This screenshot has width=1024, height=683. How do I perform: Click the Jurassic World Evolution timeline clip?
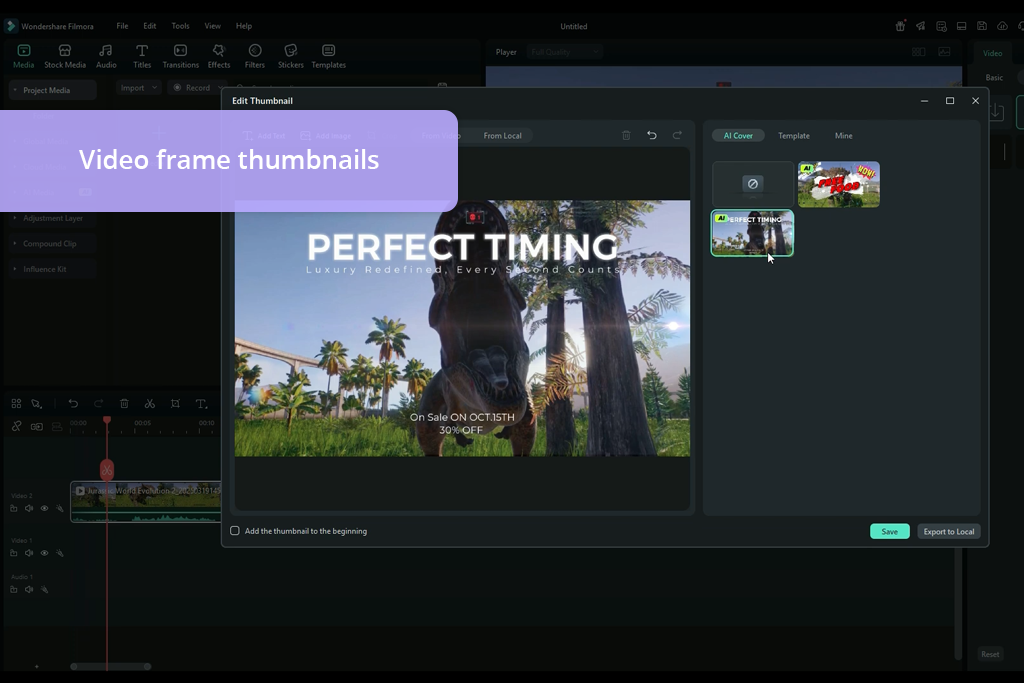pyautogui.click(x=146, y=501)
